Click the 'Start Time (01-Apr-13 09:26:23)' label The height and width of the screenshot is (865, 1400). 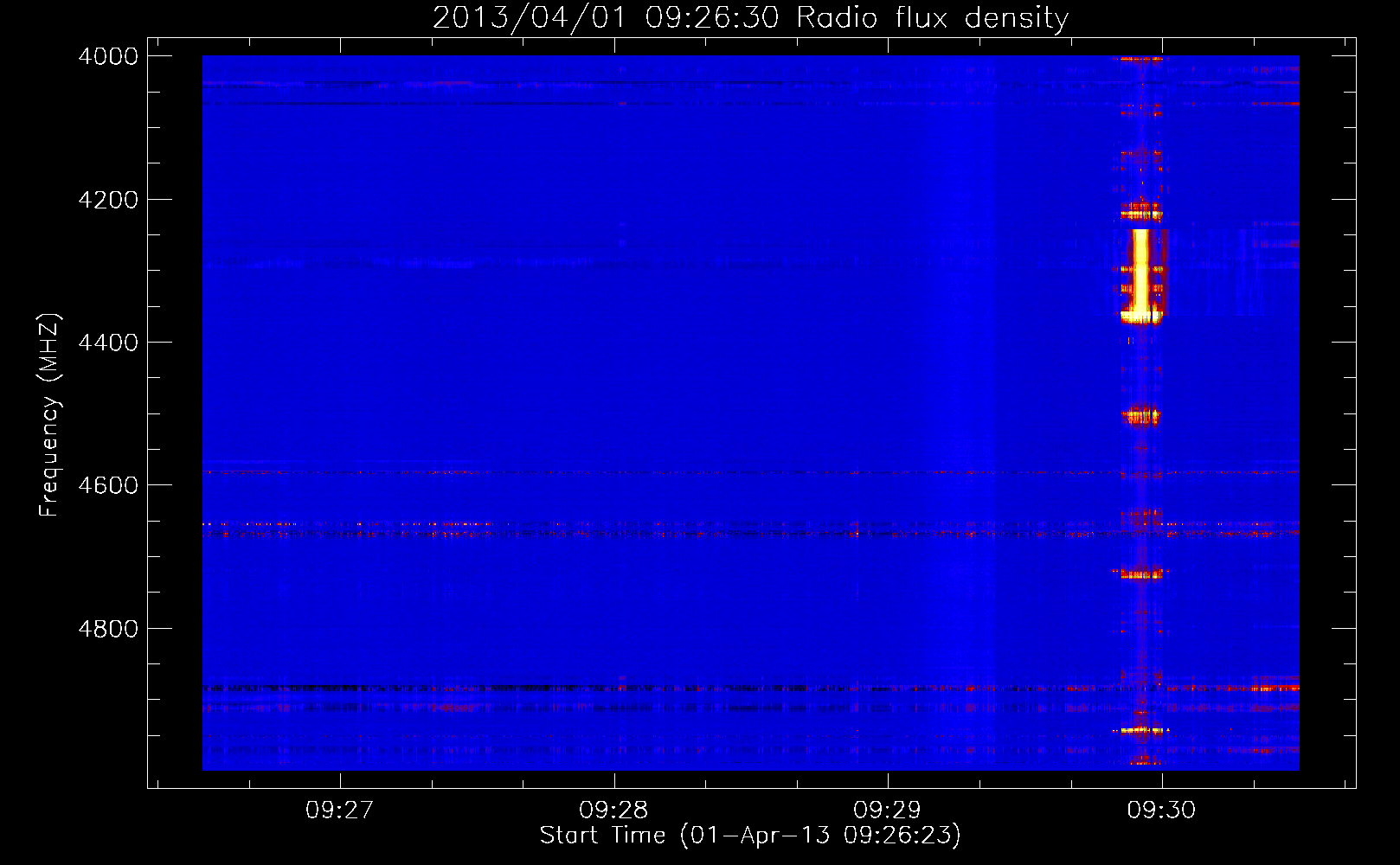click(750, 836)
